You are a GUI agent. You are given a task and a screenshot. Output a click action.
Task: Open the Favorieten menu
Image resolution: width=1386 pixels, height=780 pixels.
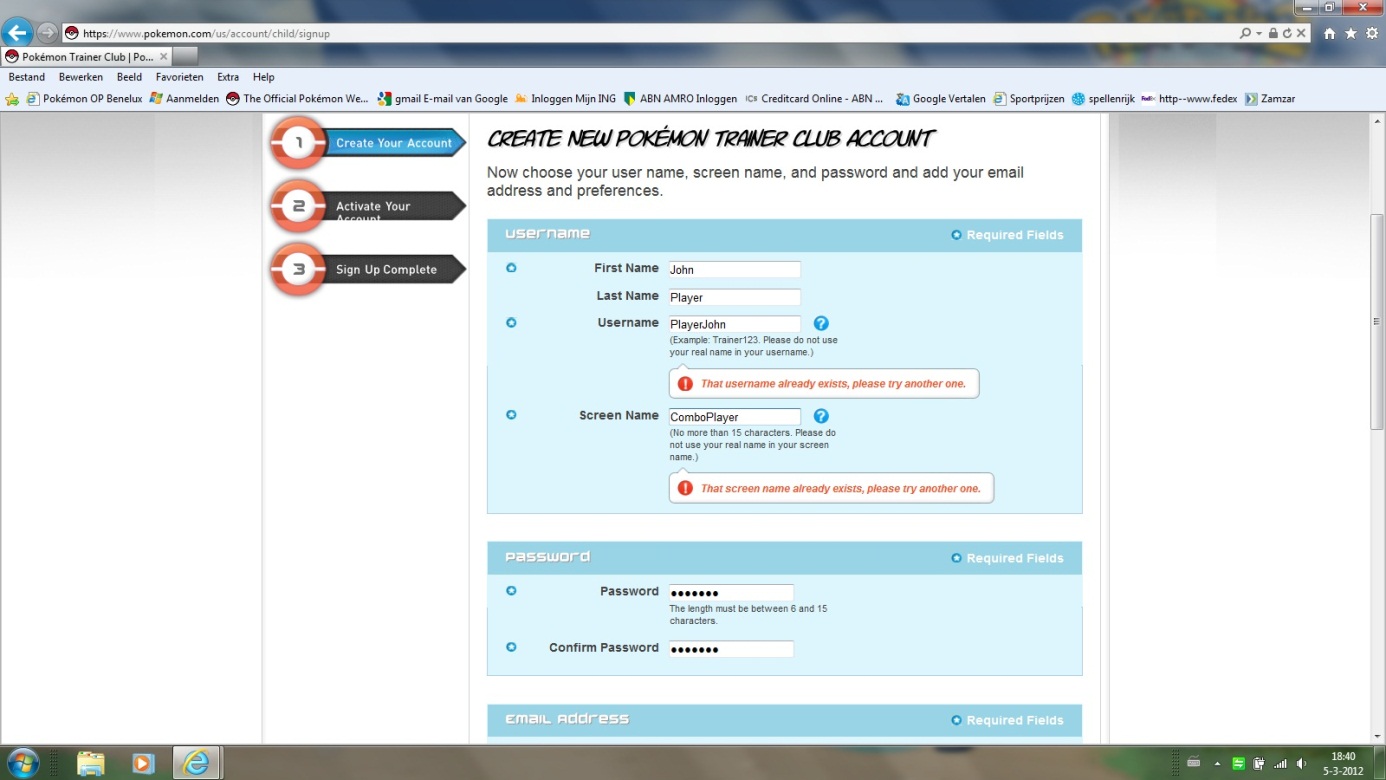coord(180,77)
